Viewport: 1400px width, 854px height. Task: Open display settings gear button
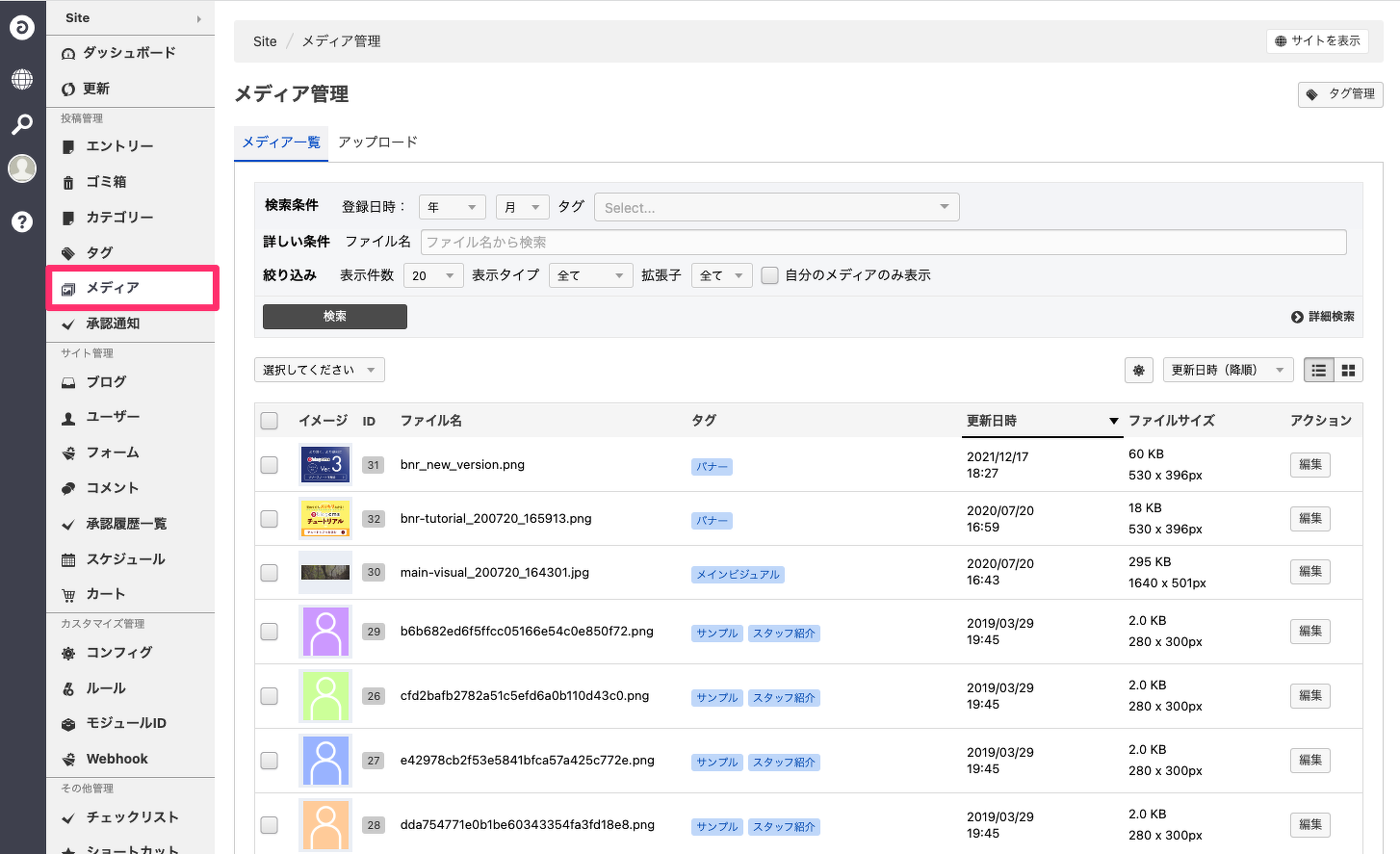(1139, 370)
